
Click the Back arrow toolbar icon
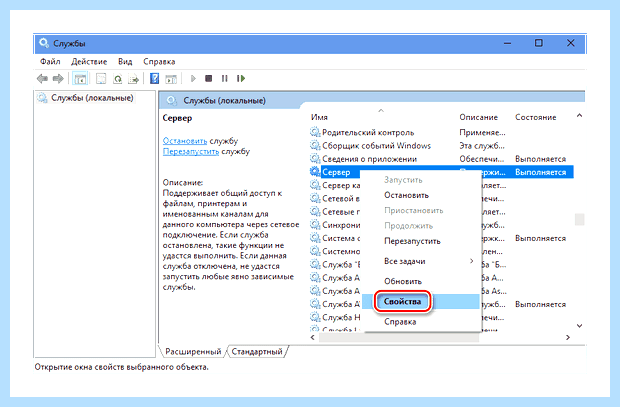[42, 79]
